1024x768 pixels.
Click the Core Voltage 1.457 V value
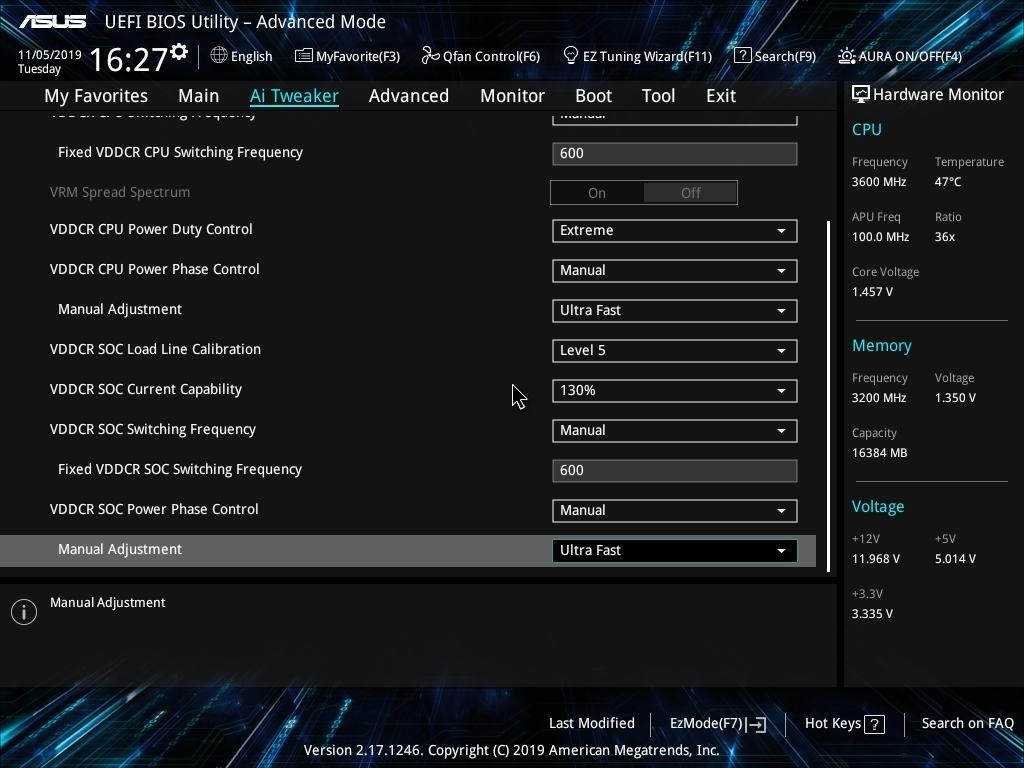click(x=872, y=291)
